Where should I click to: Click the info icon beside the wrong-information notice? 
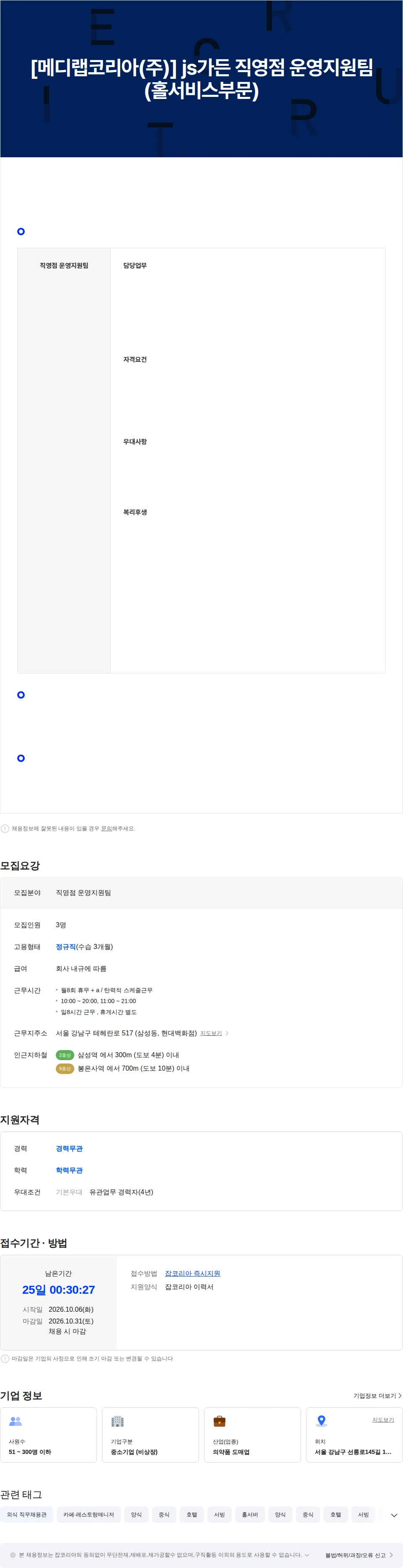[x=5, y=828]
